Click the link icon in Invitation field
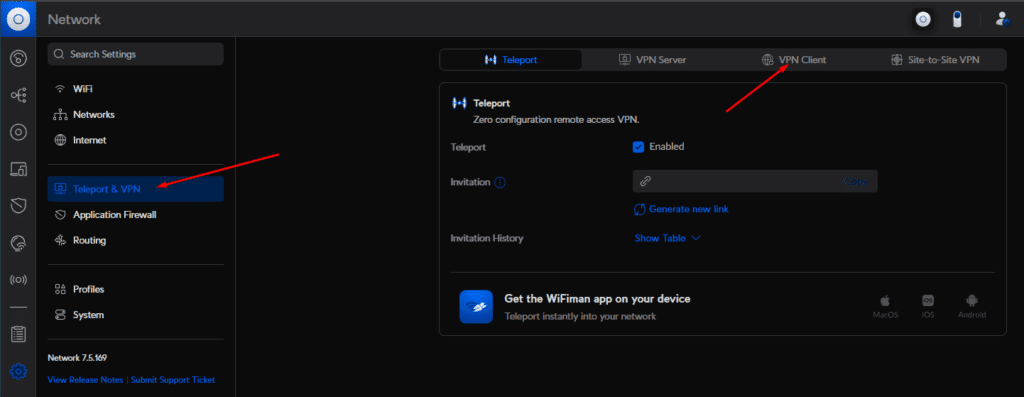Screen dimensions: 1024x397 [645, 182]
